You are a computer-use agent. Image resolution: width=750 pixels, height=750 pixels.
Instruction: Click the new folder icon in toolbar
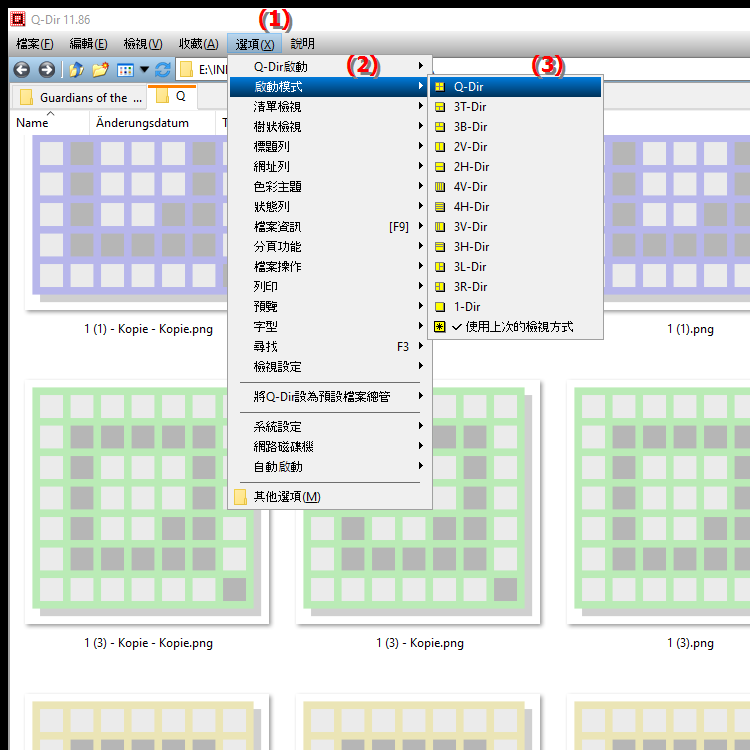coord(100,70)
